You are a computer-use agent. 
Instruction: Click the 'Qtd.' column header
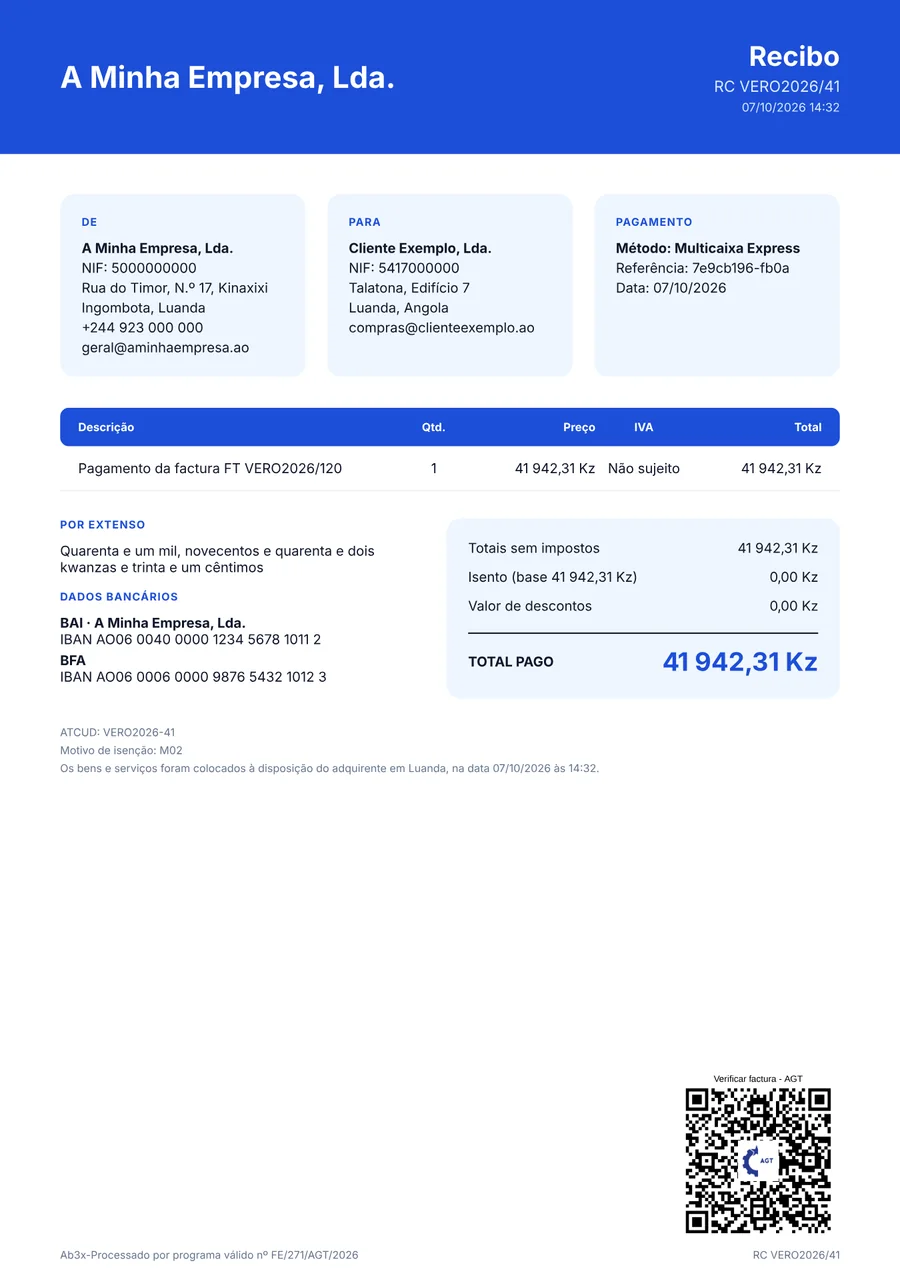click(x=433, y=427)
